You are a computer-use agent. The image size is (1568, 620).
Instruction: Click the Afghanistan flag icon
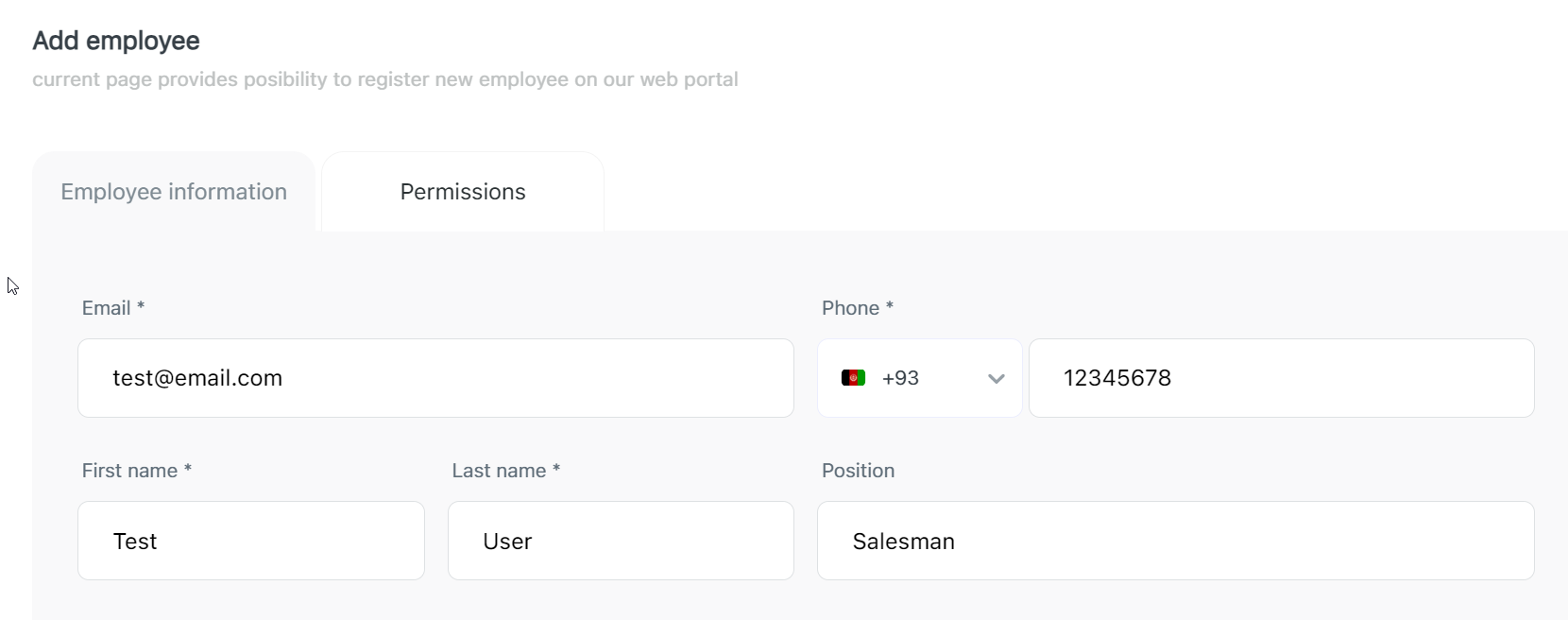click(x=853, y=378)
